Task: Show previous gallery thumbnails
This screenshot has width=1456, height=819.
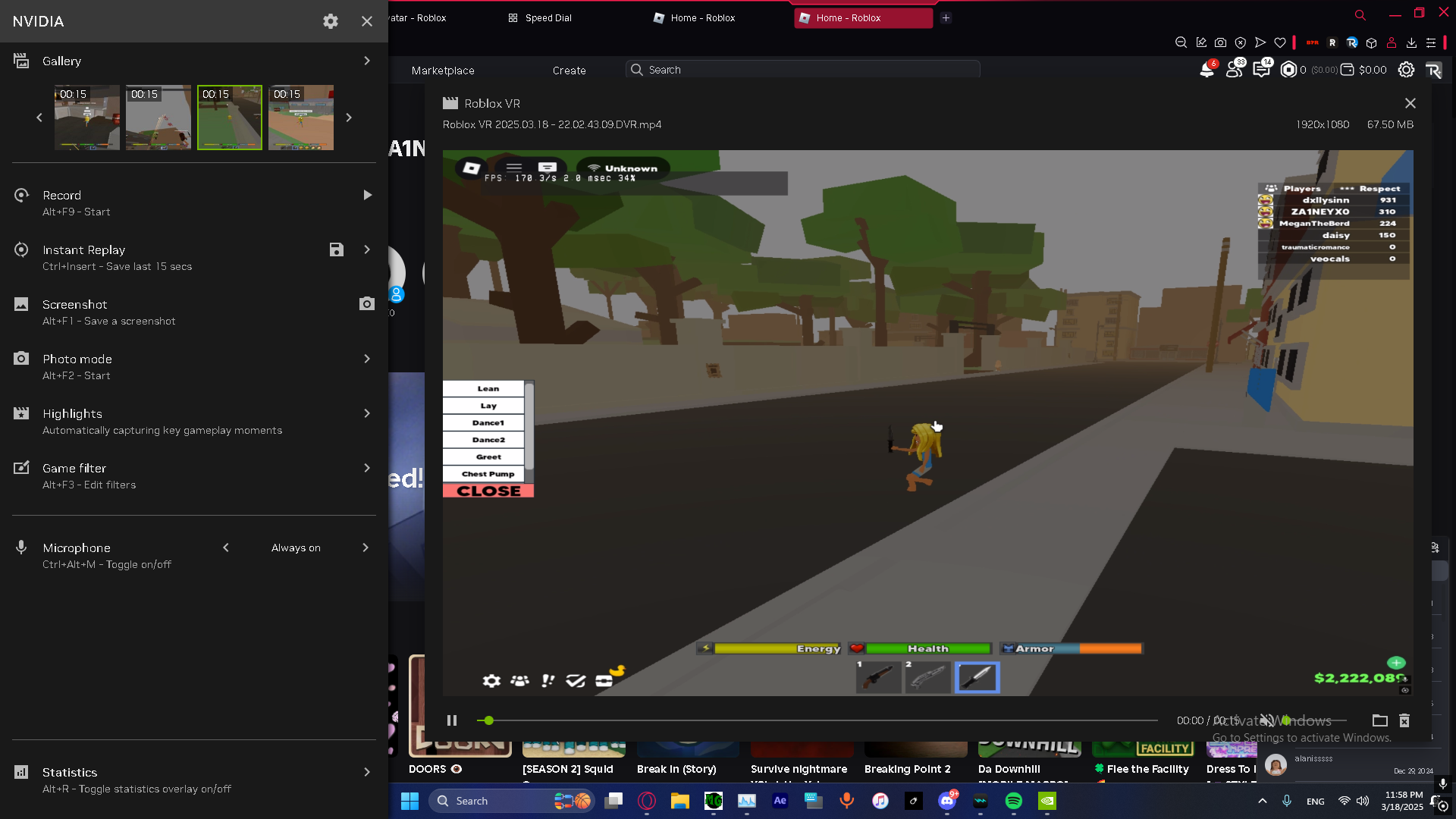Action: pyautogui.click(x=39, y=118)
